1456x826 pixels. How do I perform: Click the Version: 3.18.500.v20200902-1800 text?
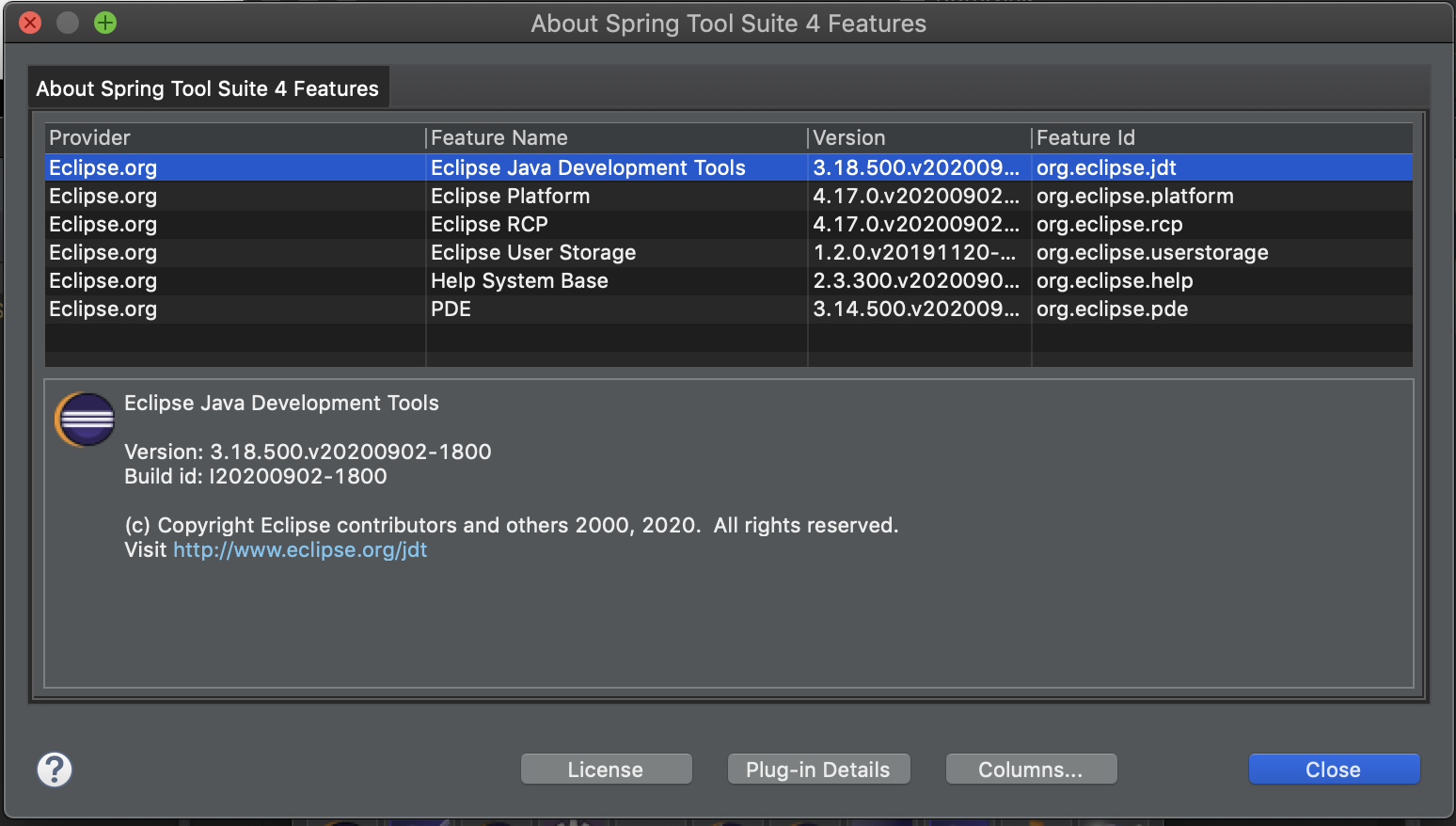(x=308, y=452)
